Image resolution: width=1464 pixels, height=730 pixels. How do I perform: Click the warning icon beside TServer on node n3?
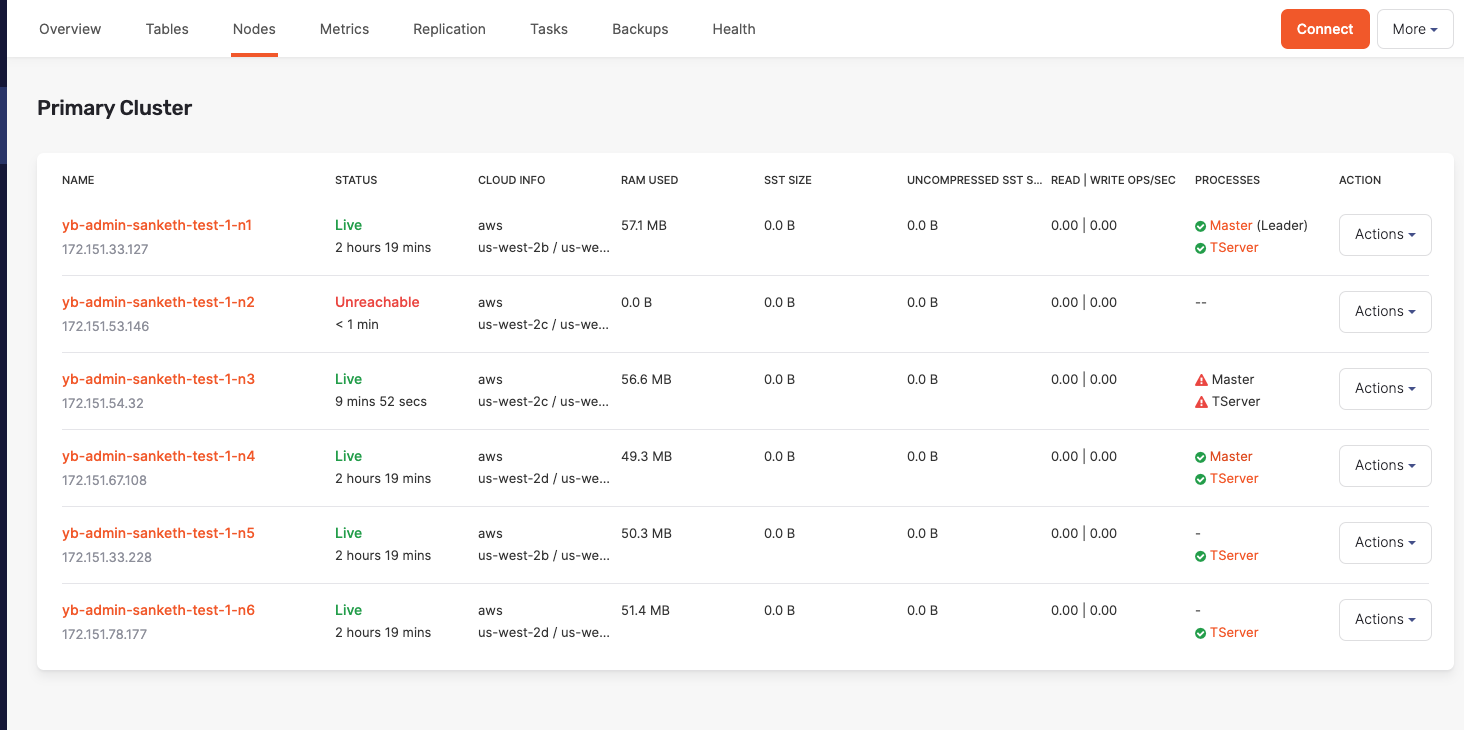(1200, 401)
